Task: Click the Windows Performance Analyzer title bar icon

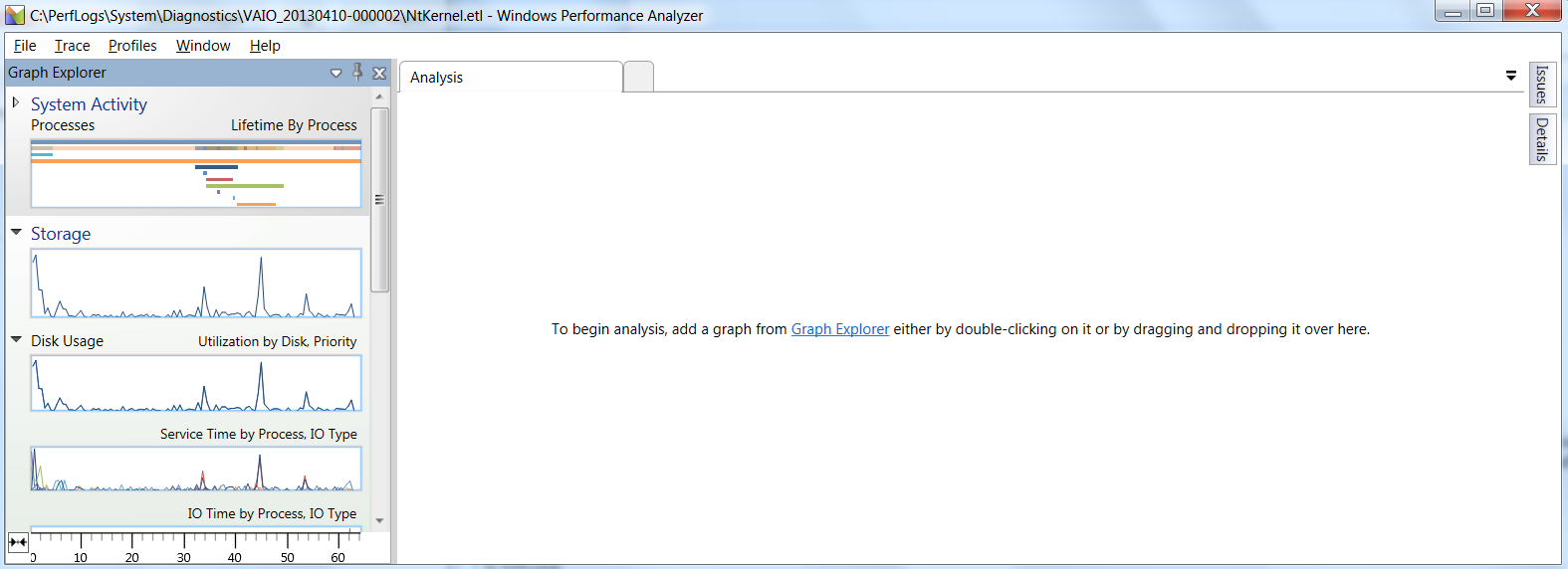Action: pos(15,15)
